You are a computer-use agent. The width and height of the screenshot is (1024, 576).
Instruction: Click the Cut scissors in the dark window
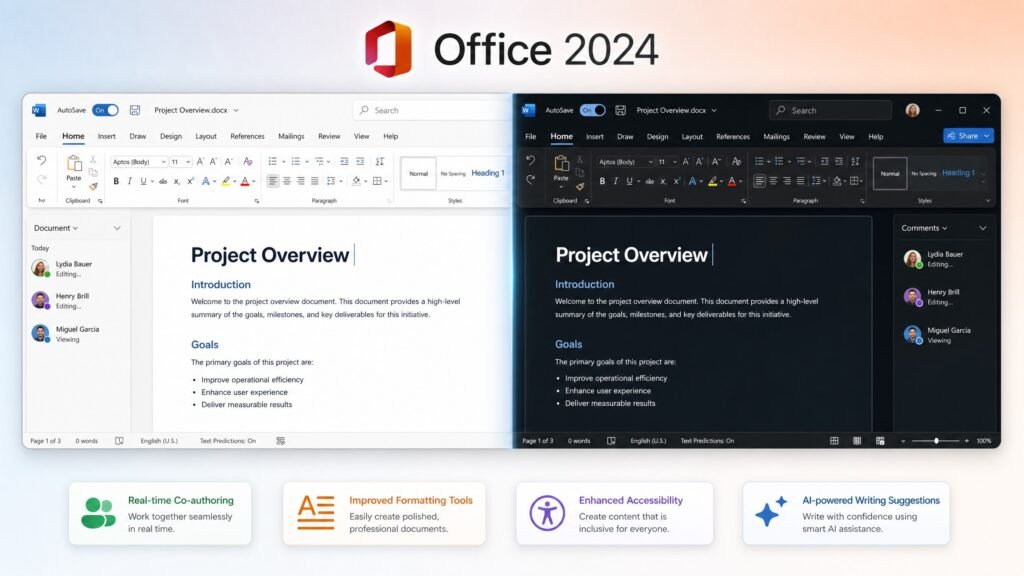pyautogui.click(x=579, y=160)
